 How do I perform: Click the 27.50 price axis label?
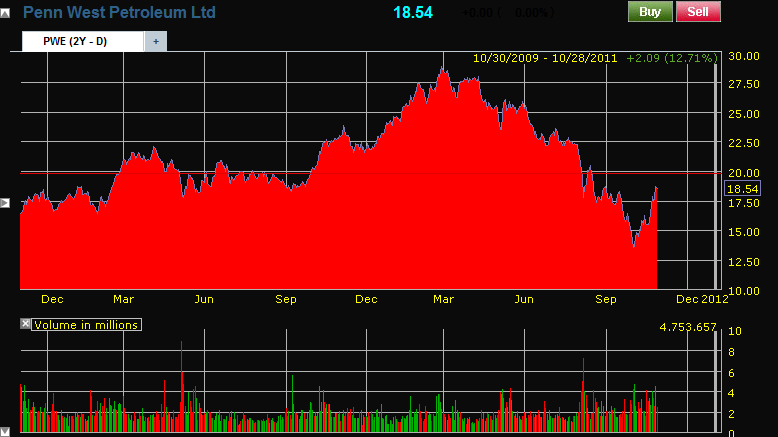point(743,84)
